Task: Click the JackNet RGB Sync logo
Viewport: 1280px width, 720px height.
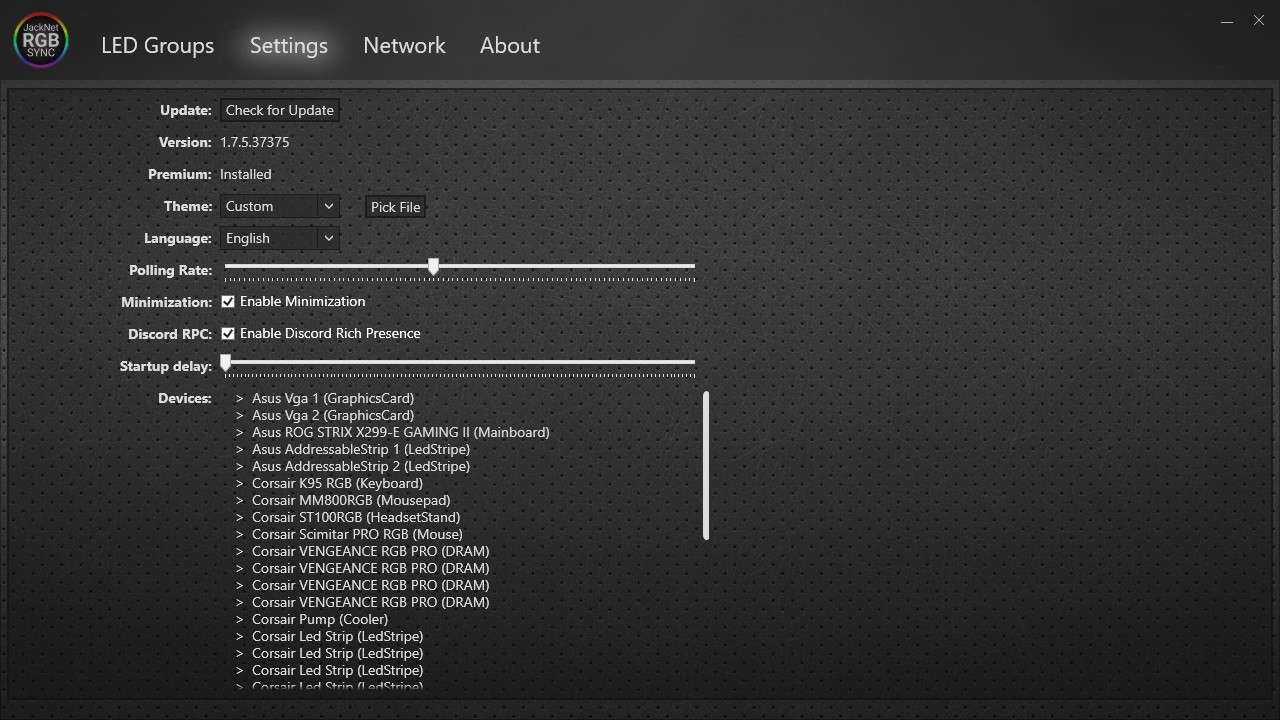Action: 41,40
